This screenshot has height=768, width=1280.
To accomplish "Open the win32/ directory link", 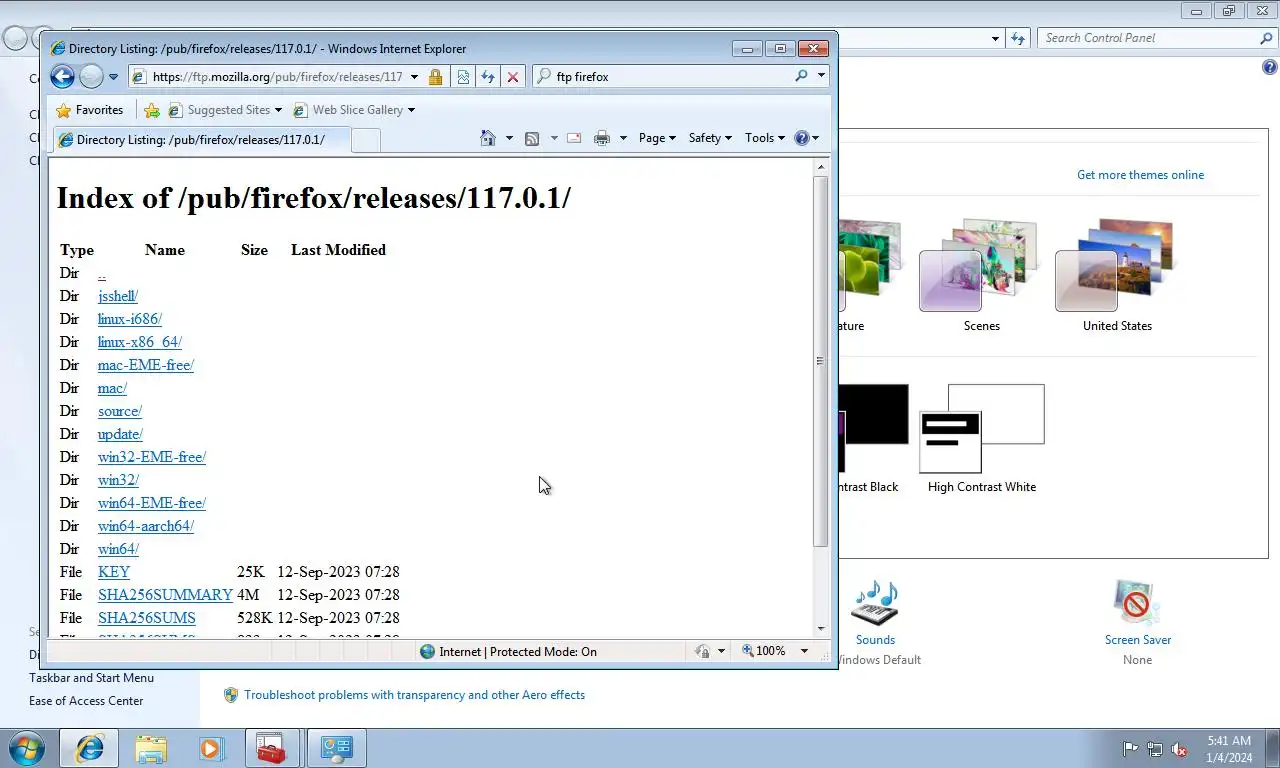I will 118,480.
